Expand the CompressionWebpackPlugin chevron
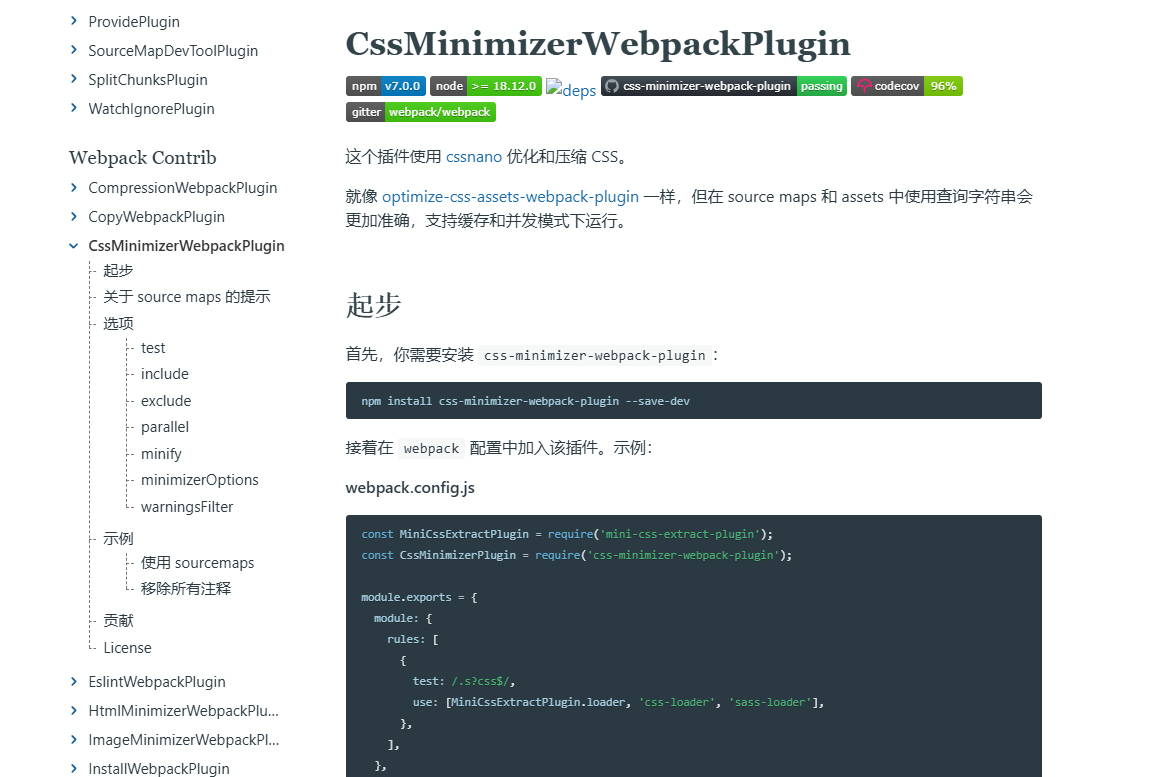 tap(74, 188)
